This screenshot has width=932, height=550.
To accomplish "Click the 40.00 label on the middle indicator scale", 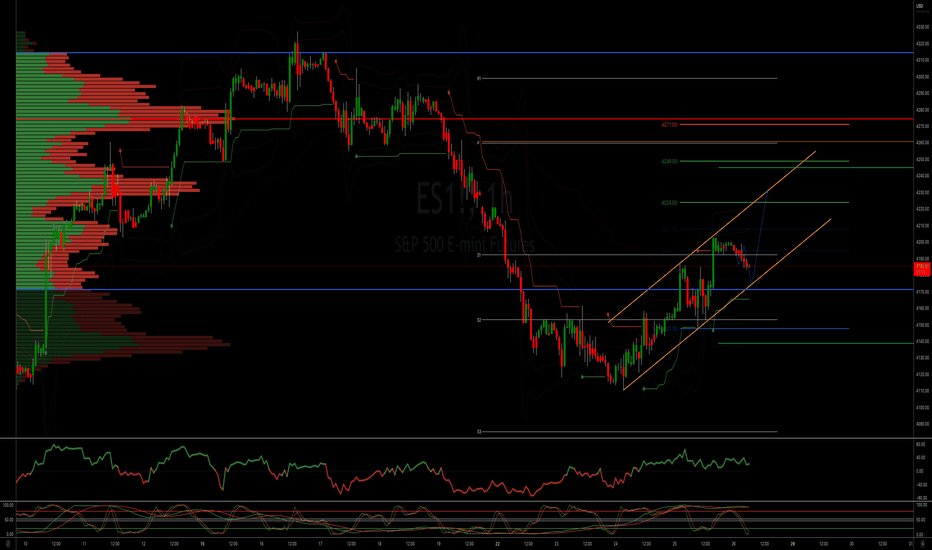I will (922, 458).
